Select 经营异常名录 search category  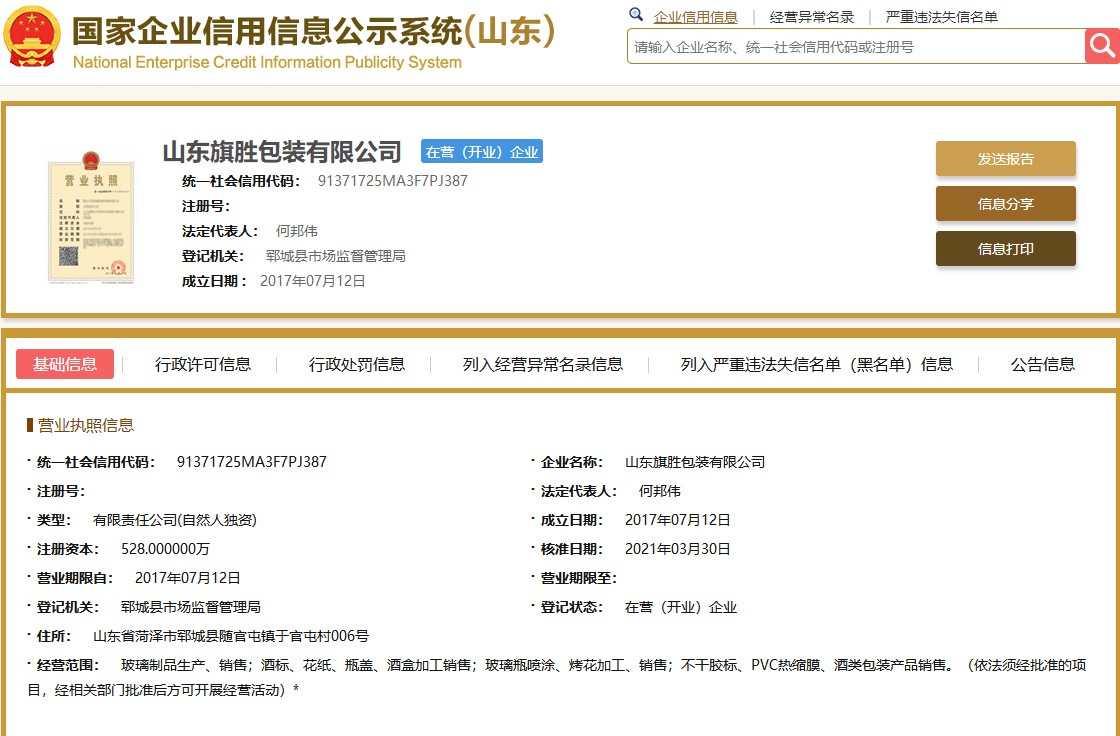pos(811,17)
